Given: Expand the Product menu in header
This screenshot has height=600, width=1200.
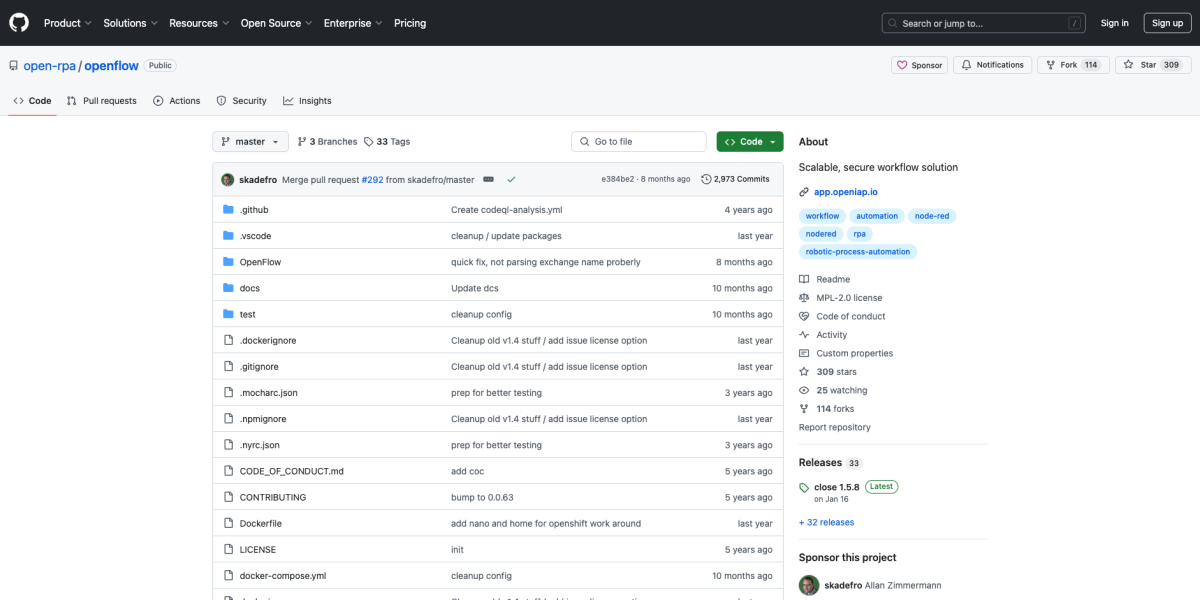Looking at the screenshot, I should [67, 23].
